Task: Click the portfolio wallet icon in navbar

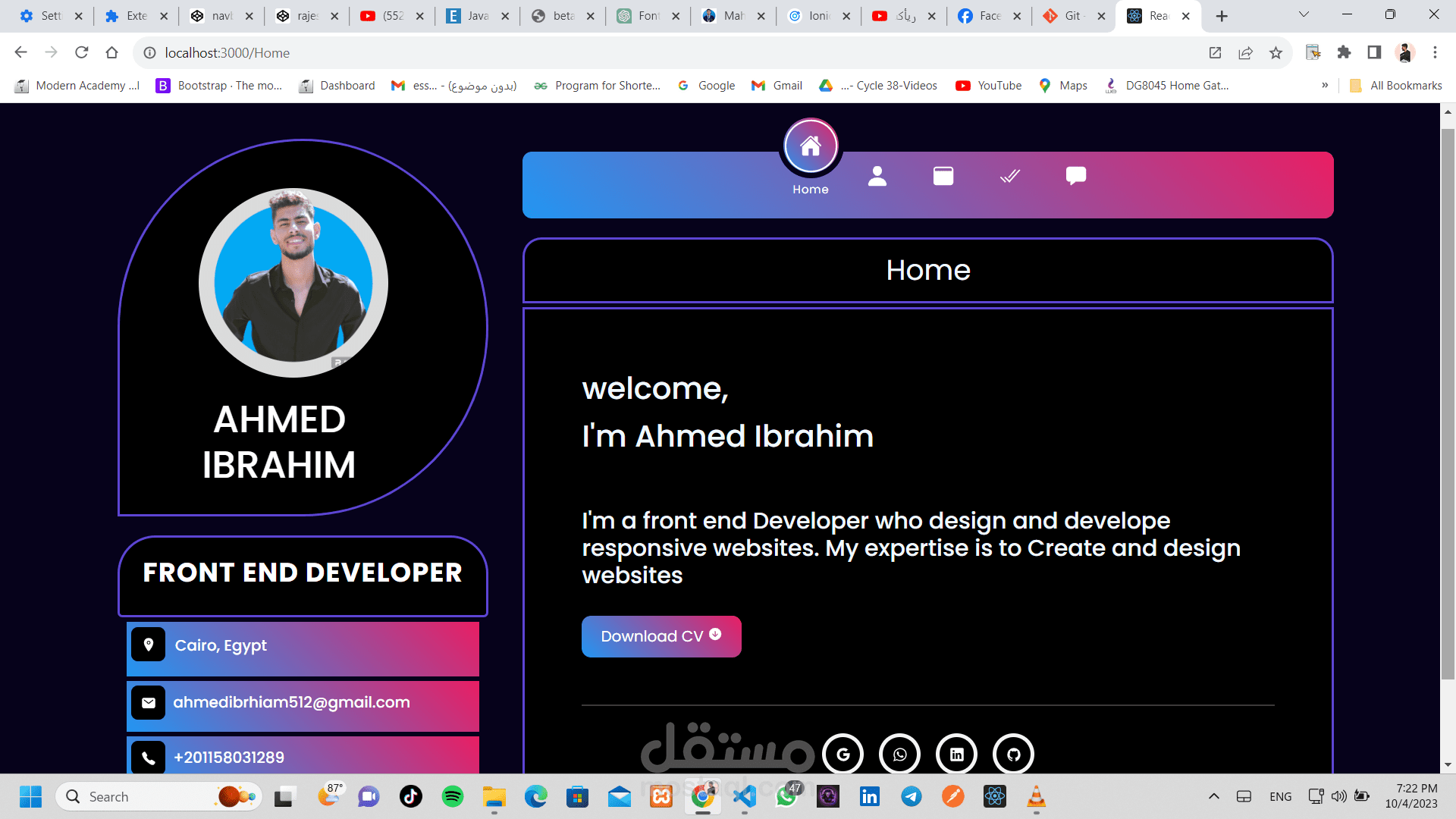Action: click(943, 176)
